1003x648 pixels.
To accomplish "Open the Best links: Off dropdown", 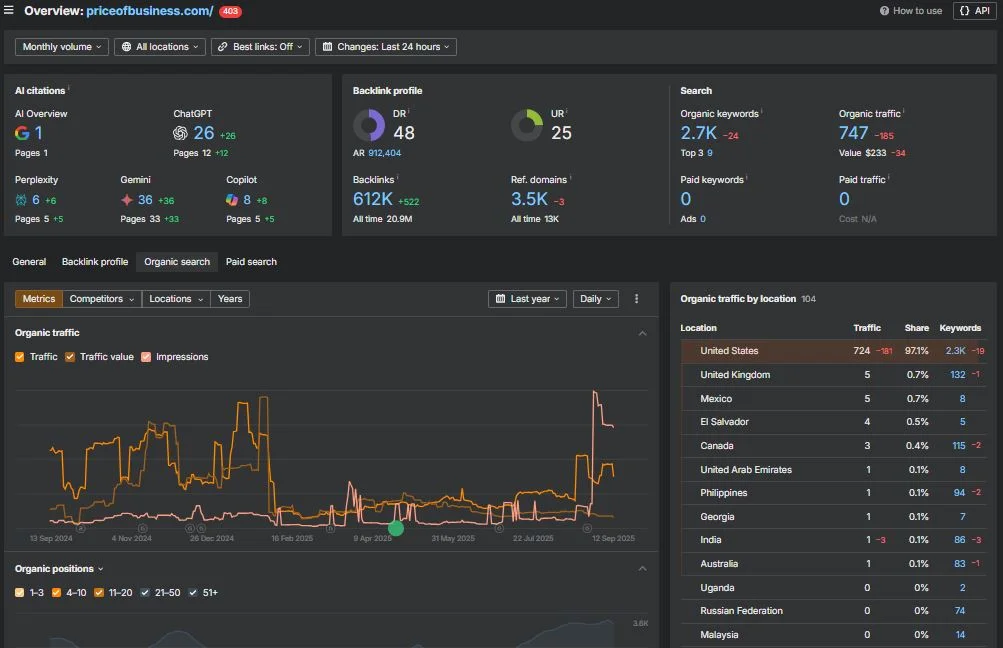I will 260,47.
